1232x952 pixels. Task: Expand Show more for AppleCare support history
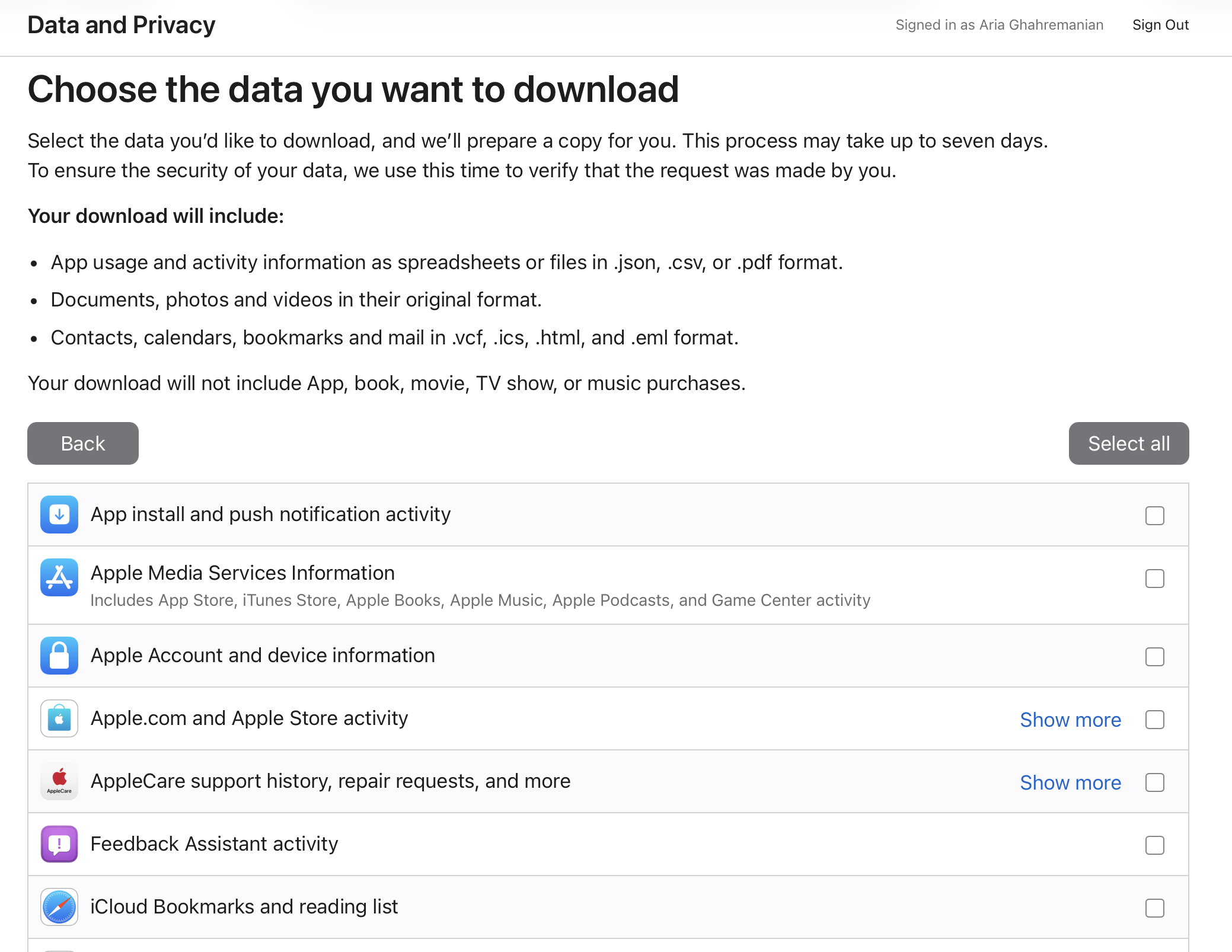(x=1070, y=782)
